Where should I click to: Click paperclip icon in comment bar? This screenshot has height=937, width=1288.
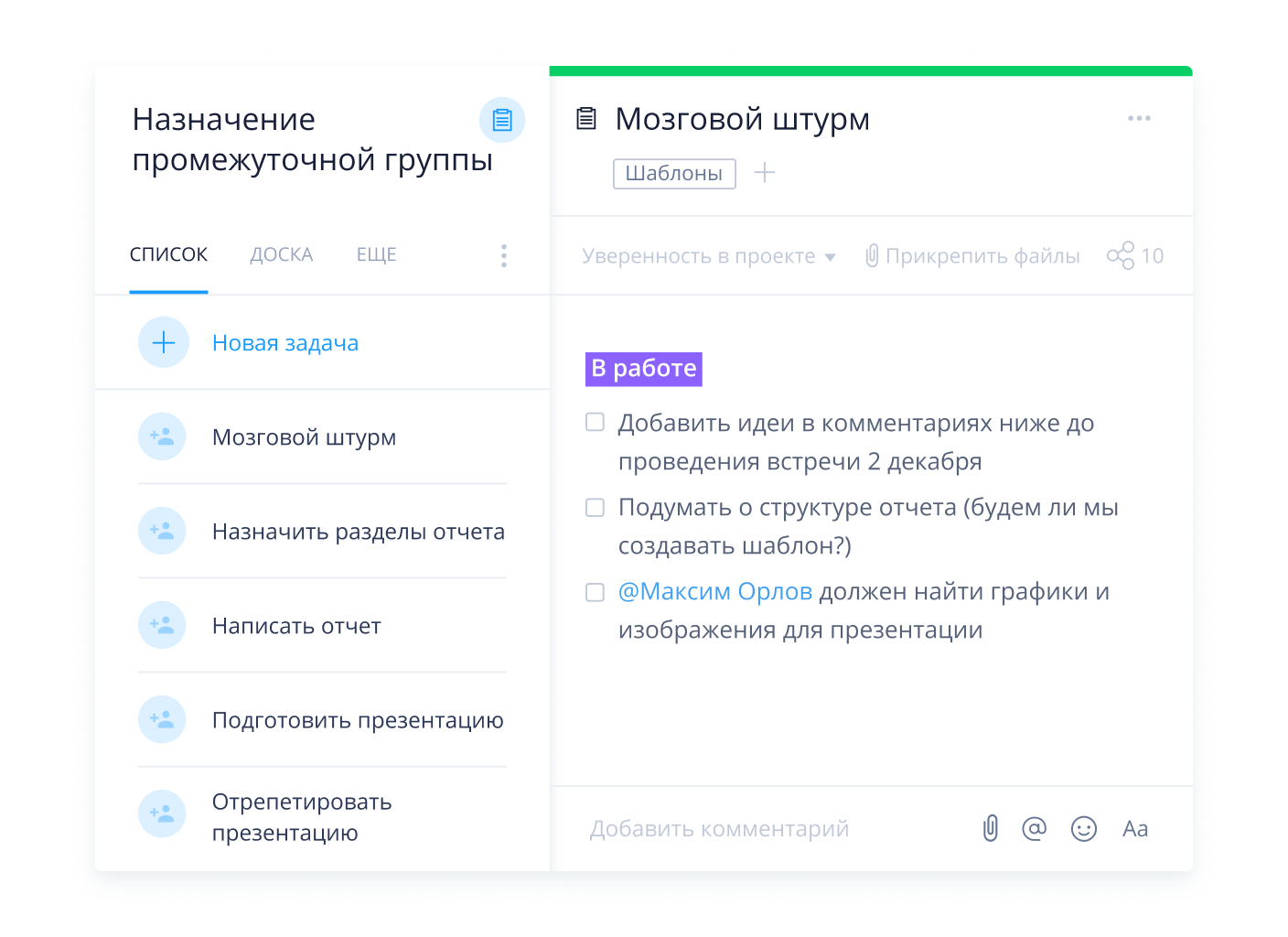coord(991,828)
